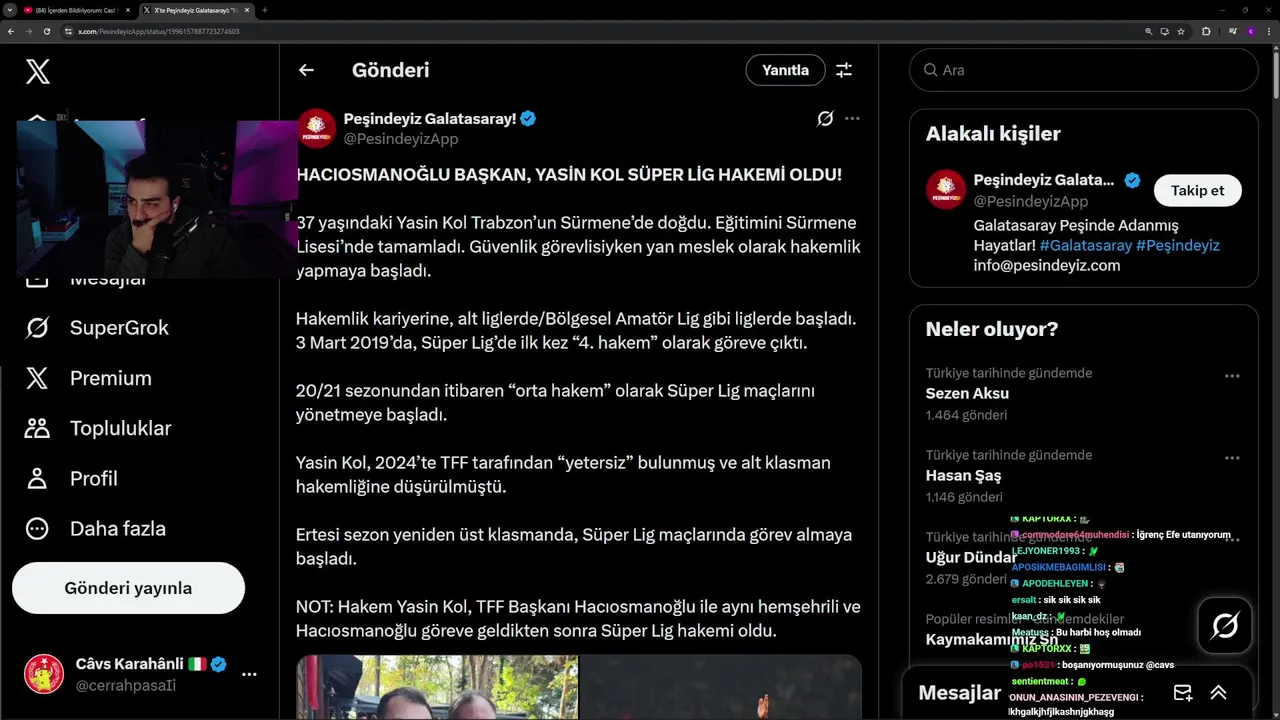Click the info@pesindeyiz.com text
The image size is (1280, 720).
pos(1047,265)
